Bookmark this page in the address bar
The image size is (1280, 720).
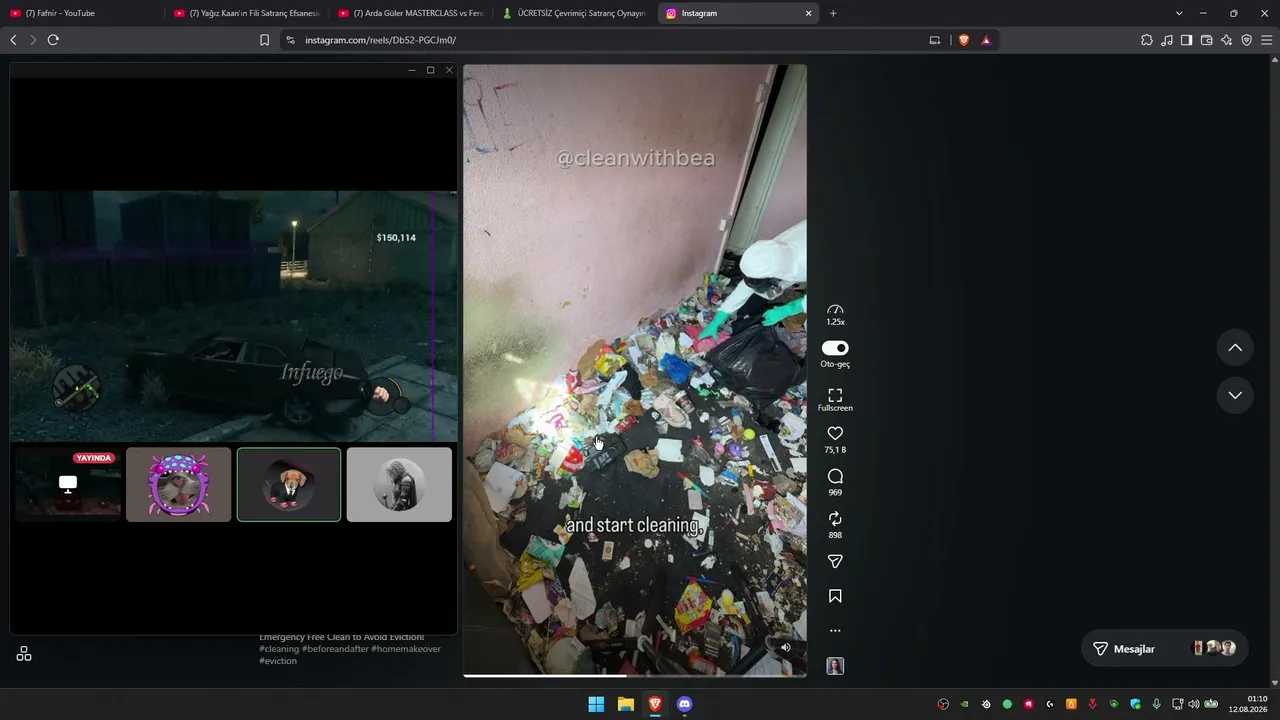(264, 40)
